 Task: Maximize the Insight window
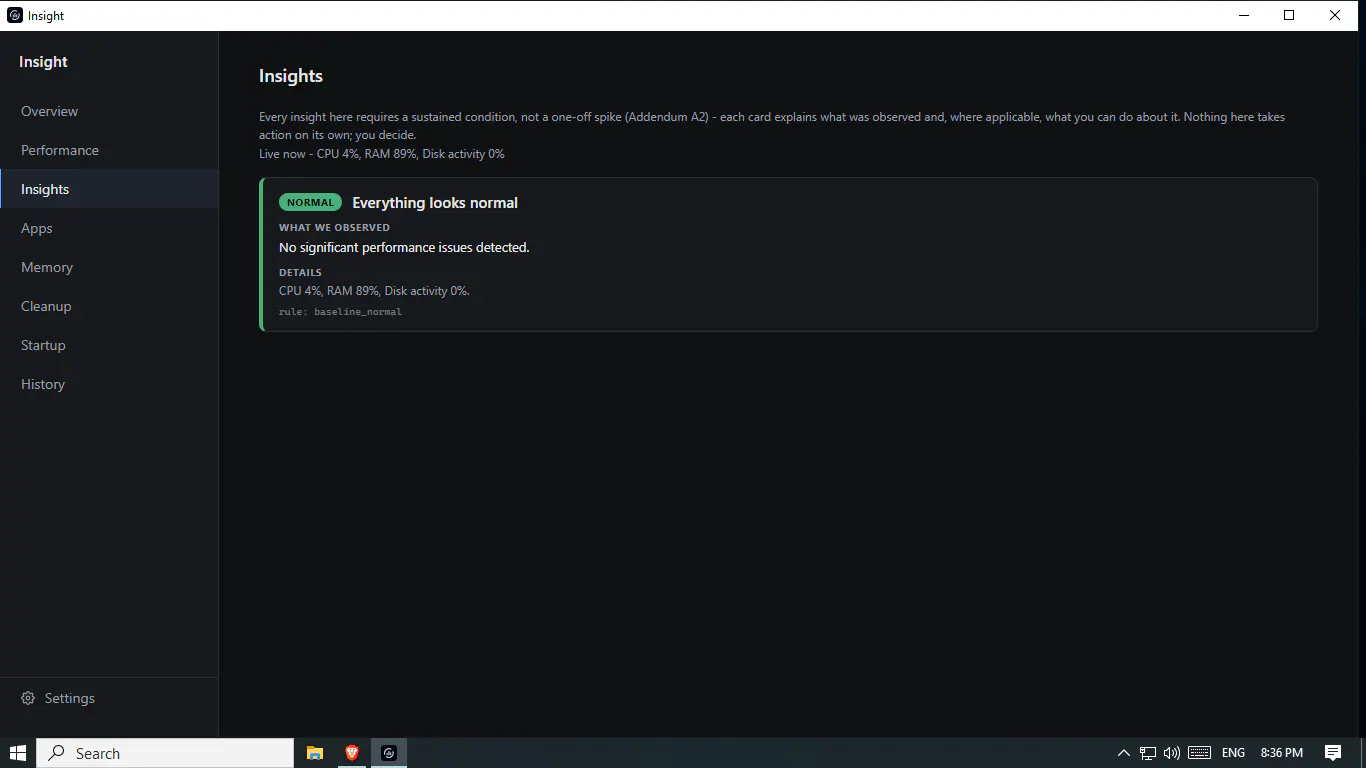point(1289,15)
